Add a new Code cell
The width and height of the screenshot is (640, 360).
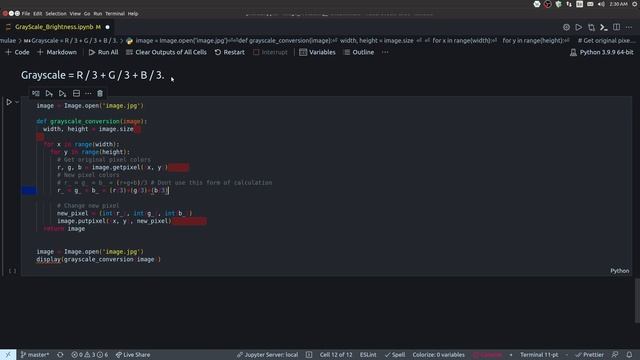point(17,52)
